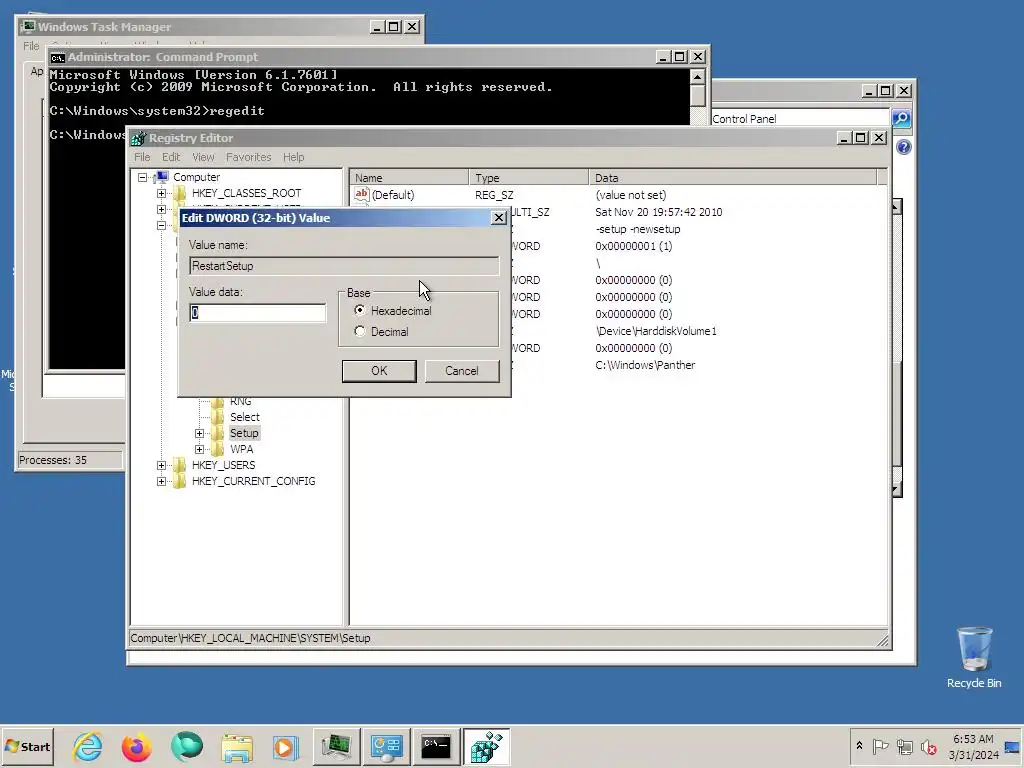This screenshot has height=768, width=1024.
Task: Click the -setup -newsetup data value
Action: 637,229
